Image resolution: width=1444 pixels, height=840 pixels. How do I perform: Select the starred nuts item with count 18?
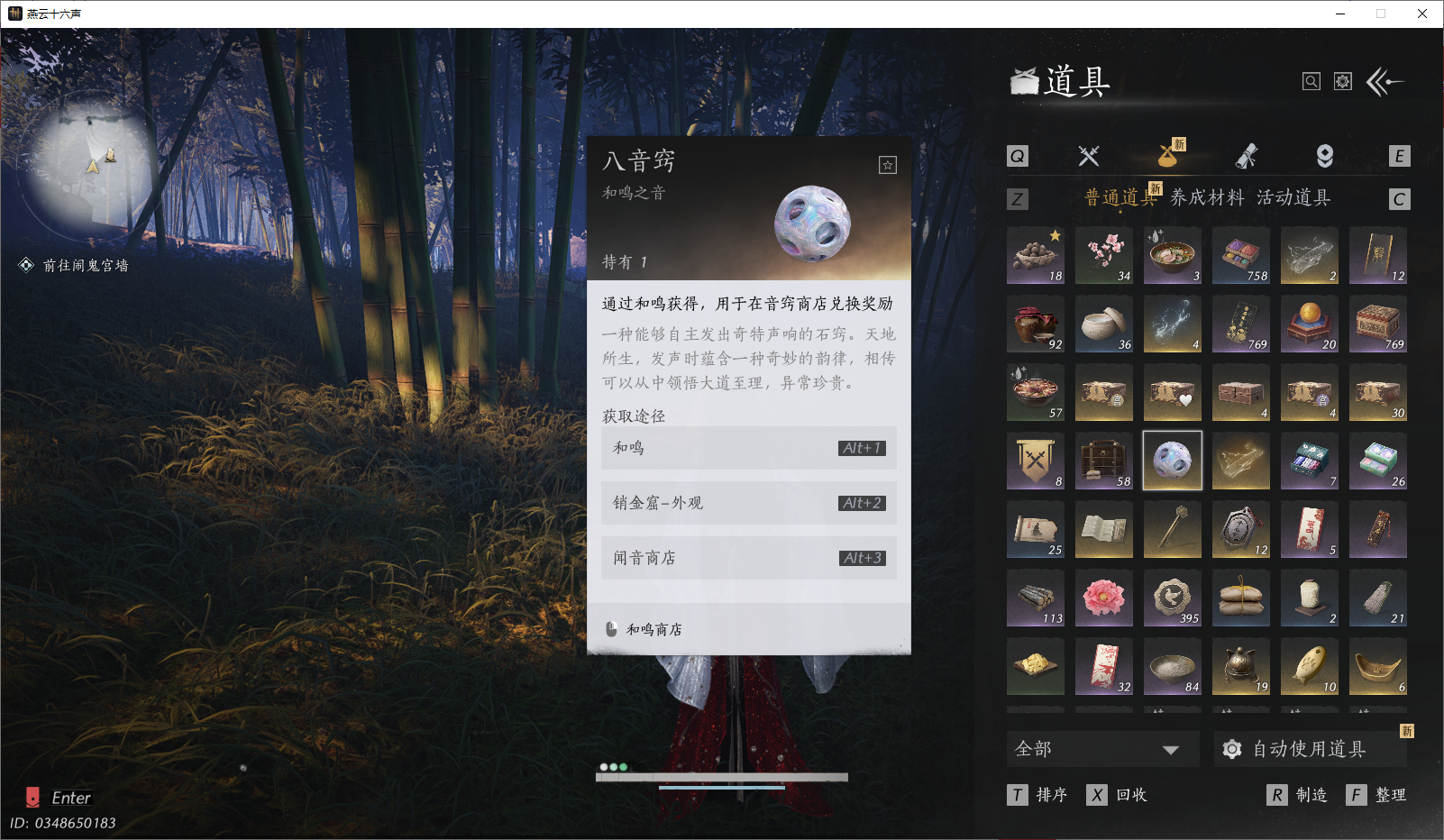(1036, 255)
